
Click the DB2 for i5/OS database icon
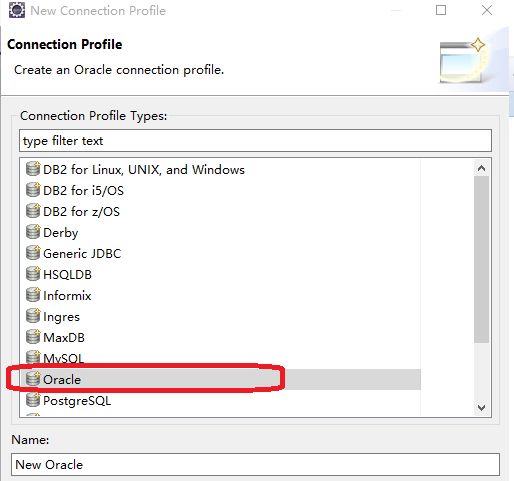pos(33,190)
